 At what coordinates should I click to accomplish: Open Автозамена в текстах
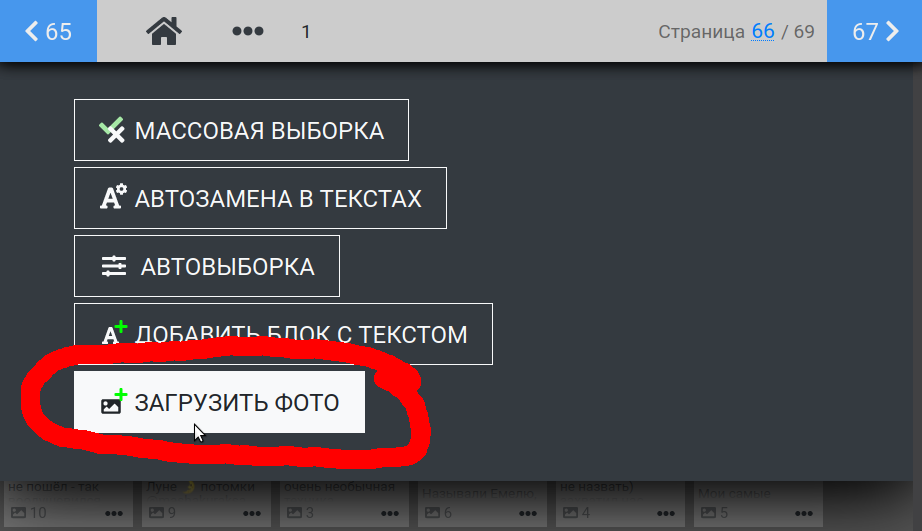pos(260,198)
